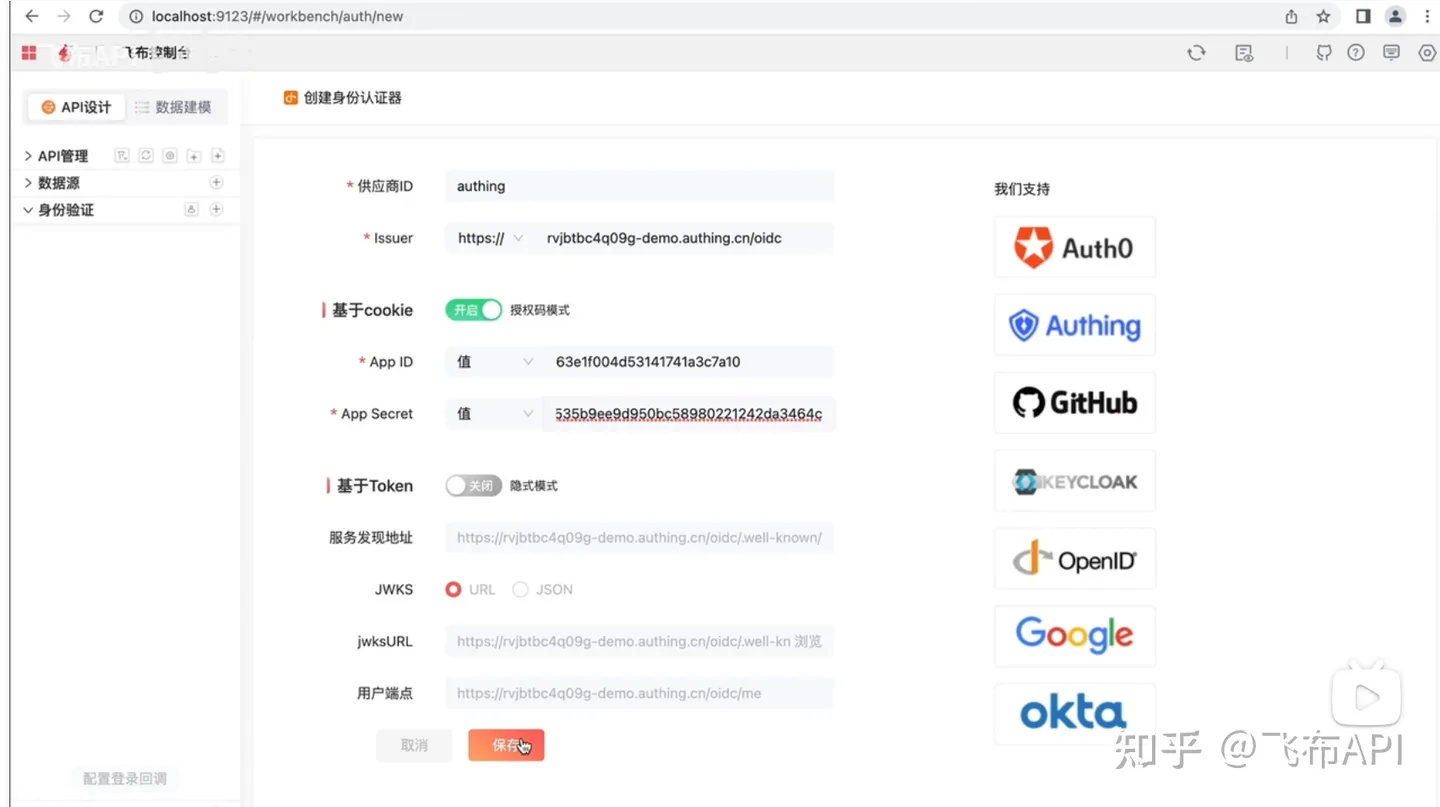The height and width of the screenshot is (807, 1440).
Task: Open the App ID 值 type dropdown
Action: click(x=494, y=362)
